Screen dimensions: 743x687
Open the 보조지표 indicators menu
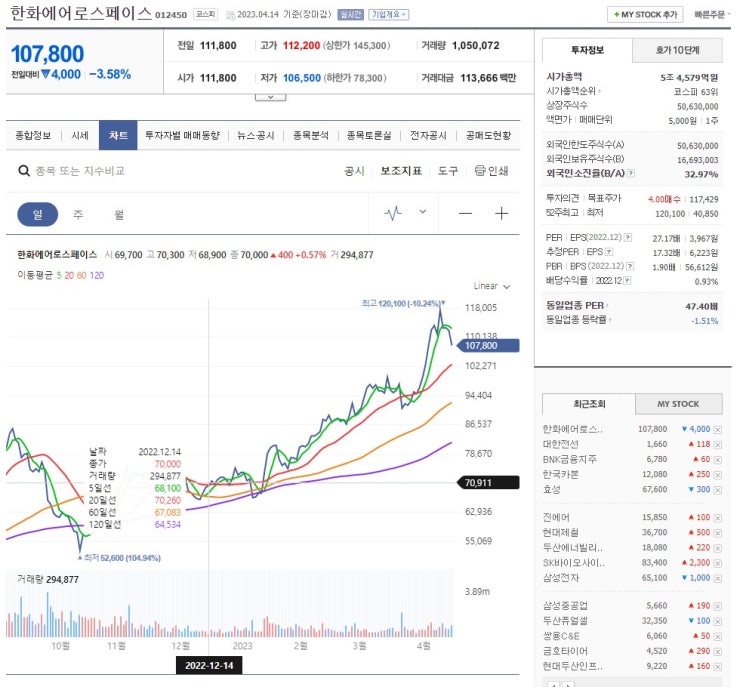coord(401,171)
